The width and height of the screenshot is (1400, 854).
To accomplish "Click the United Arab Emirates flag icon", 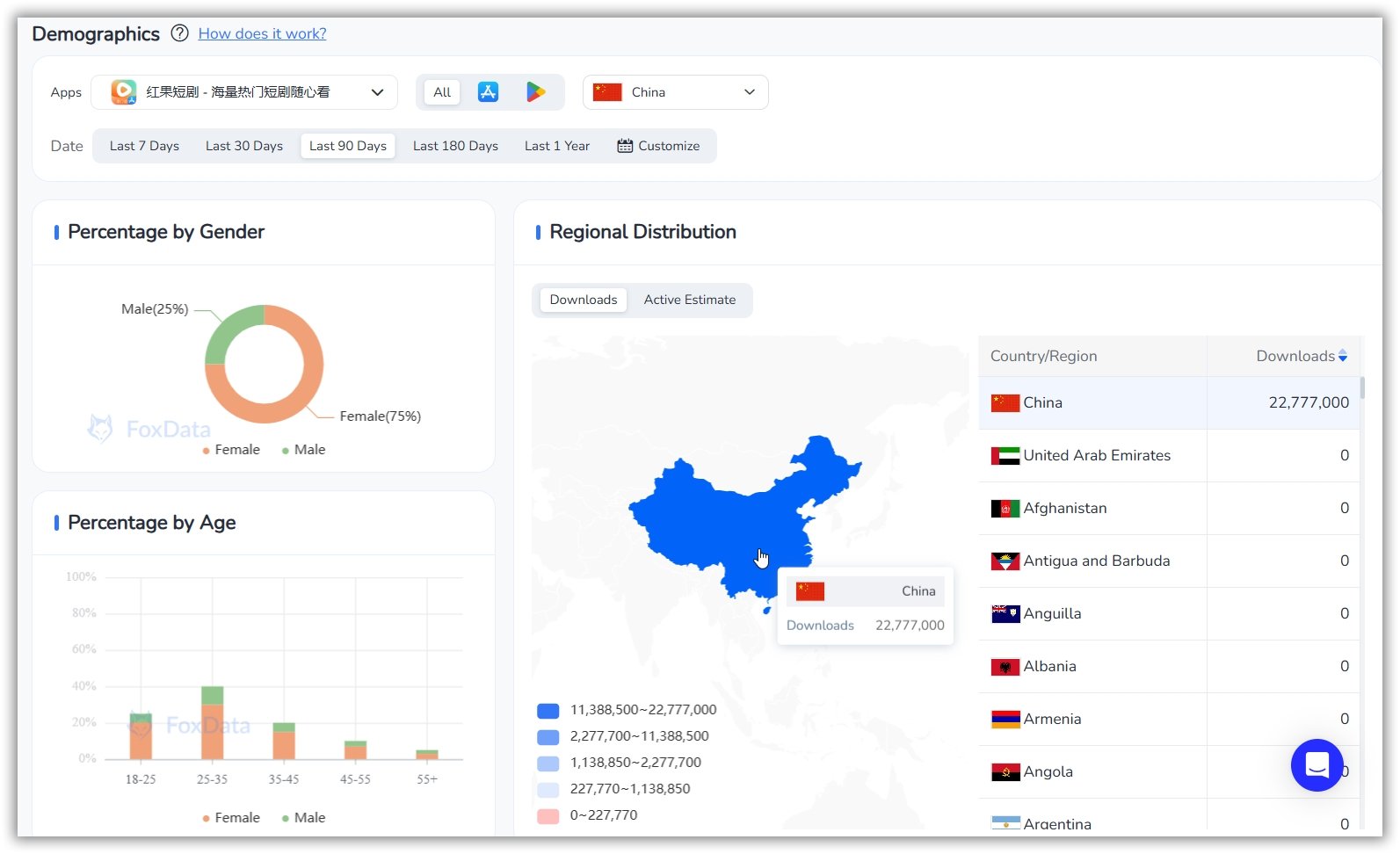I will (1005, 456).
